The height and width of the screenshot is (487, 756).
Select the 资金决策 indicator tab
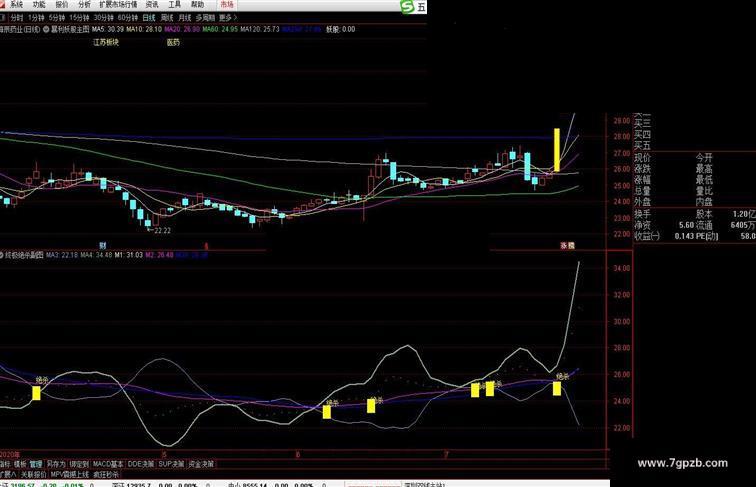[x=201, y=464]
